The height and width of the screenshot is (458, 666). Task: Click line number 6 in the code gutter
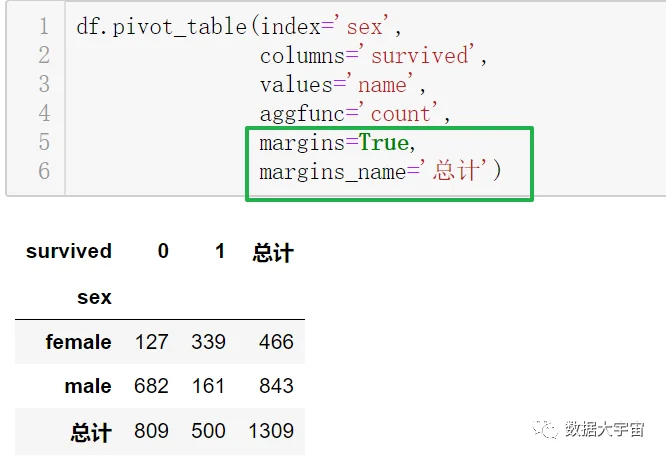point(44,171)
